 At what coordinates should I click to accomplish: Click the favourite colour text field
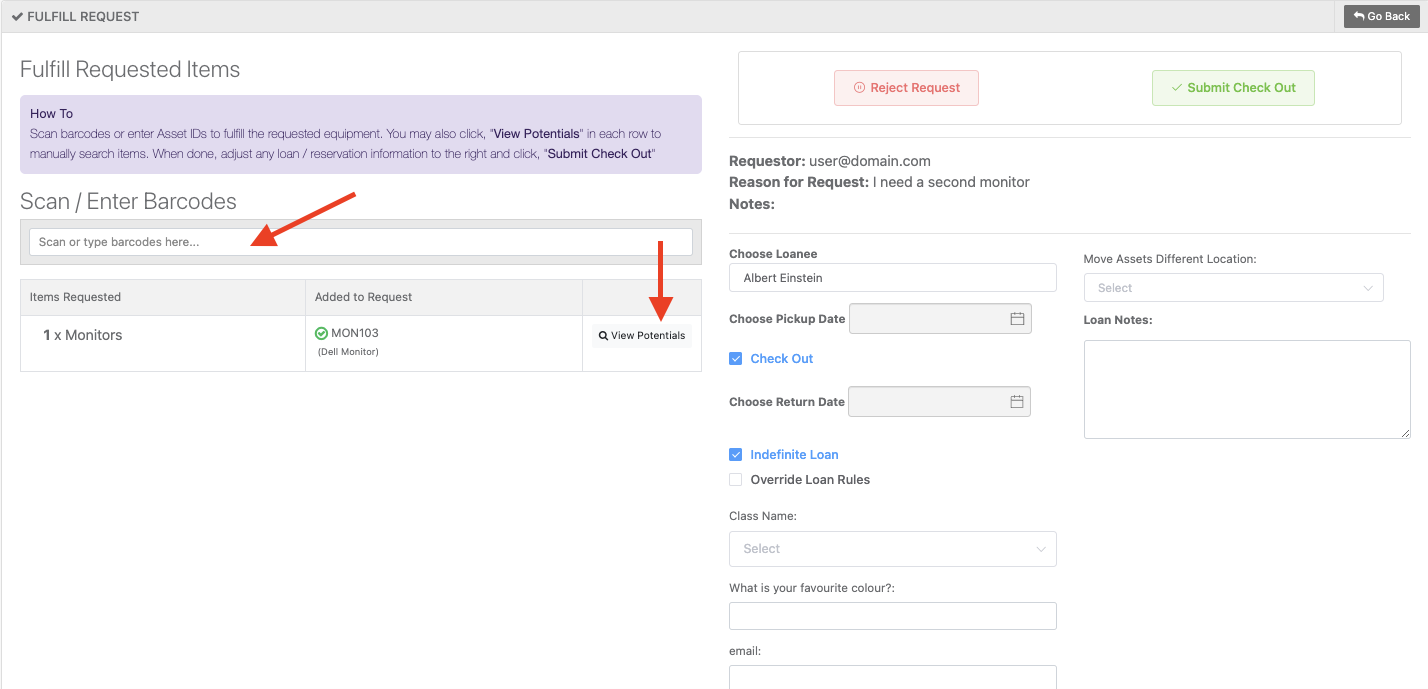point(892,616)
